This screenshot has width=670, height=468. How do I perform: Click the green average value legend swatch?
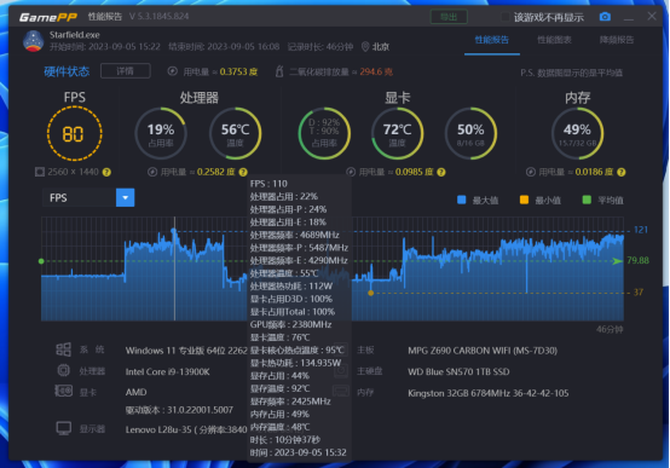587,200
